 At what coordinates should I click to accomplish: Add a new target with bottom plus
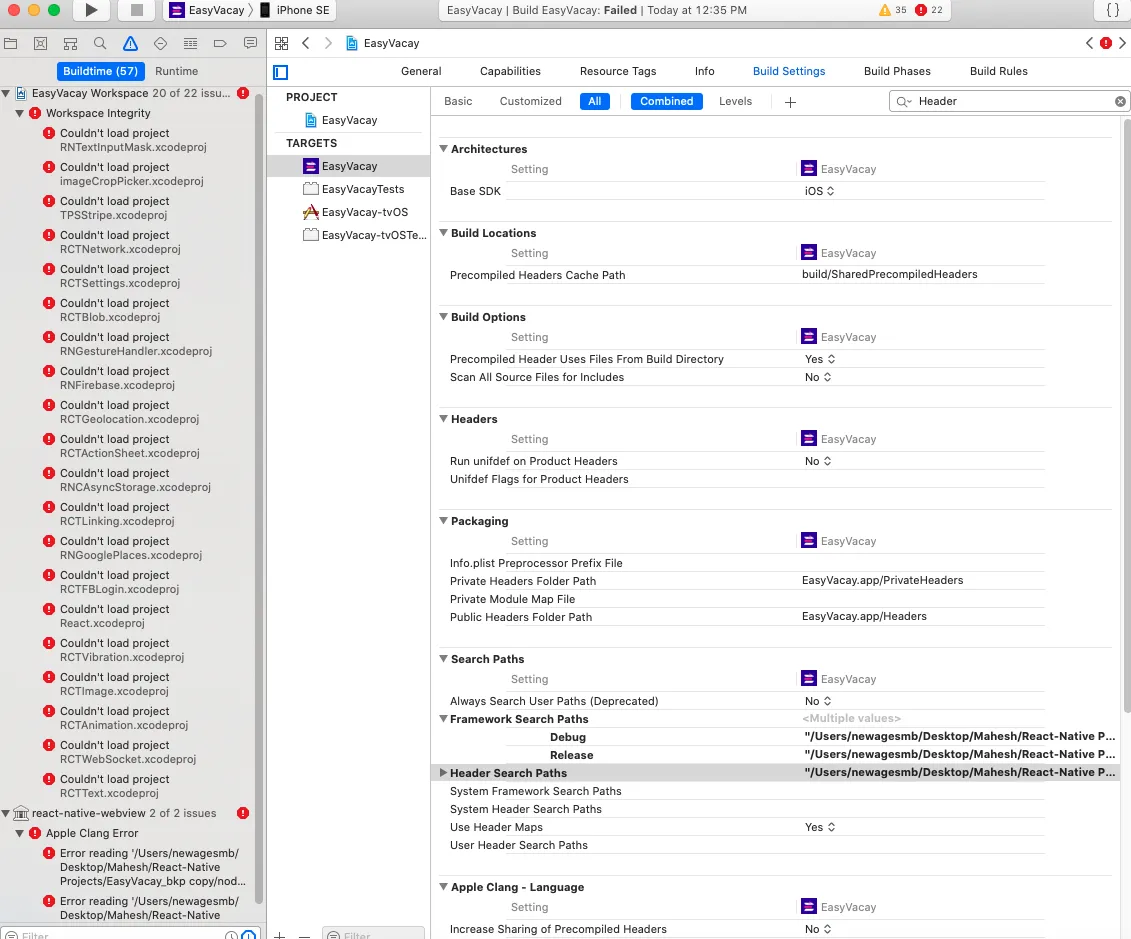pyautogui.click(x=280, y=935)
